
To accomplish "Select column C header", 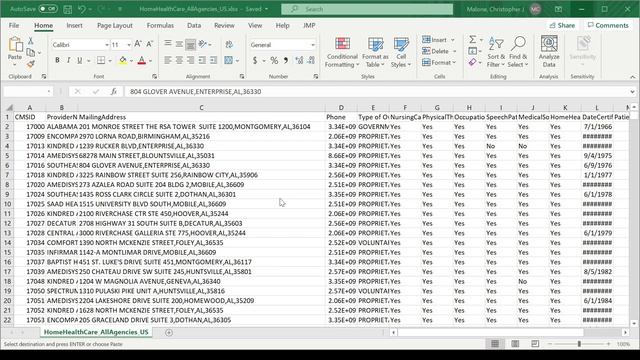I will [x=201, y=107].
